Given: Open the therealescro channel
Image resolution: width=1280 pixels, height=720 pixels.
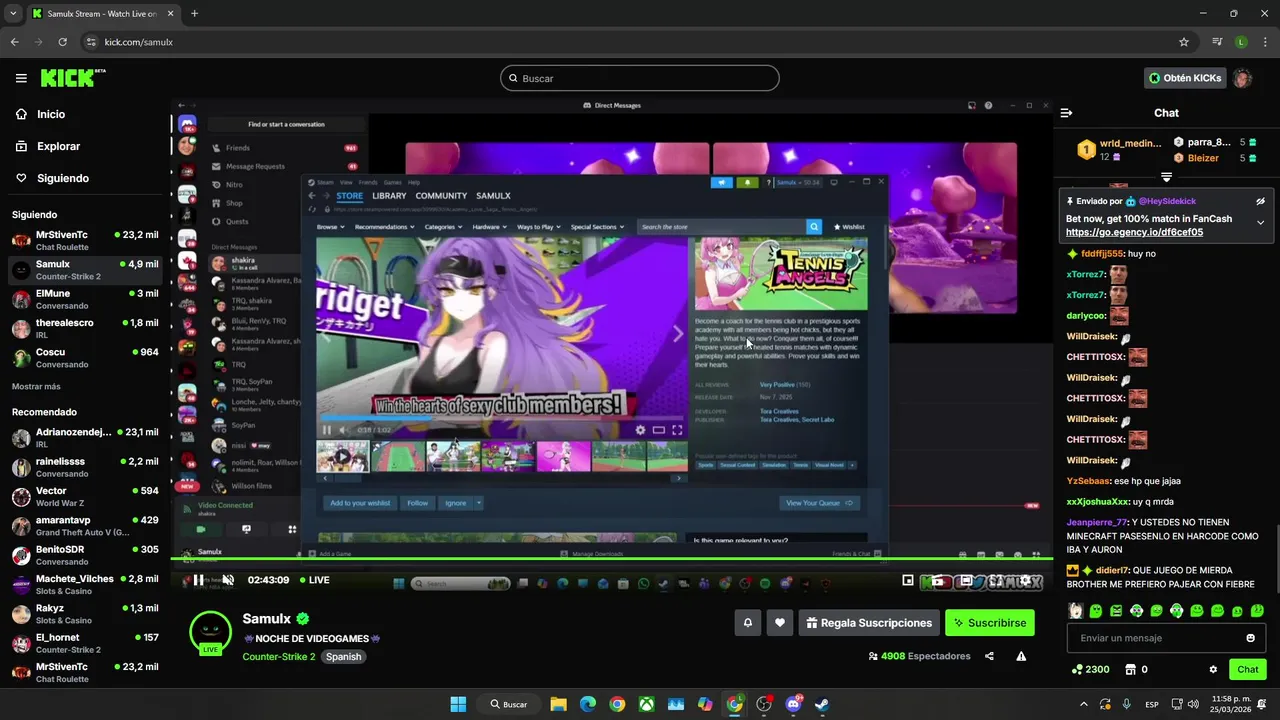Looking at the screenshot, I should [x=85, y=328].
